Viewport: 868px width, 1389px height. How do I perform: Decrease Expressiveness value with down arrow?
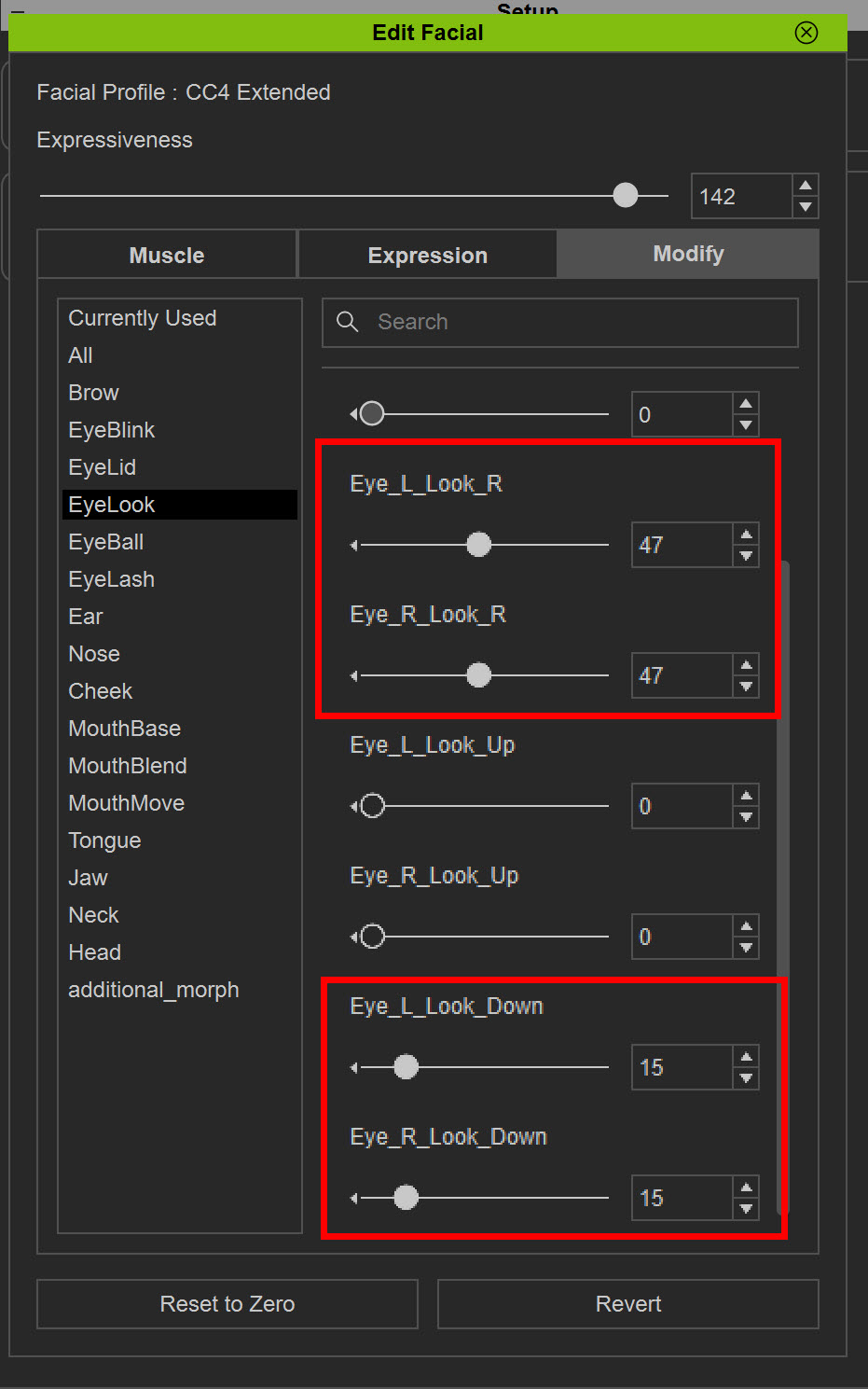(806, 207)
